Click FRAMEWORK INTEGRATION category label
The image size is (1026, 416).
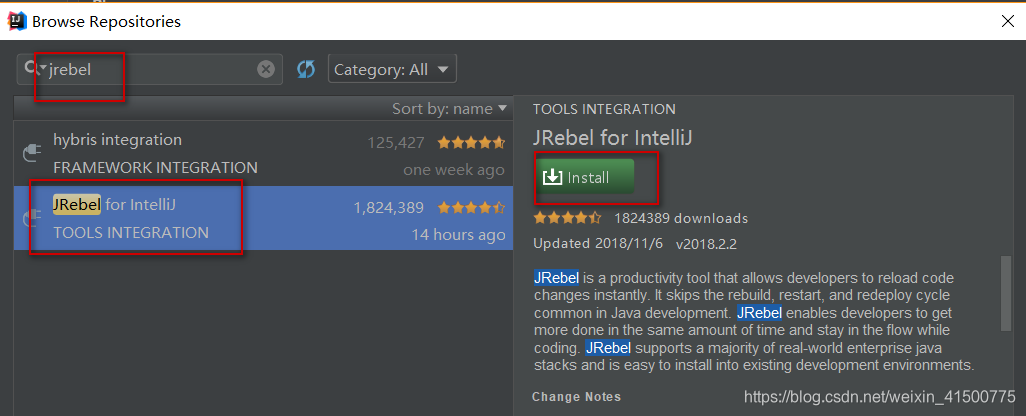[x=155, y=168]
